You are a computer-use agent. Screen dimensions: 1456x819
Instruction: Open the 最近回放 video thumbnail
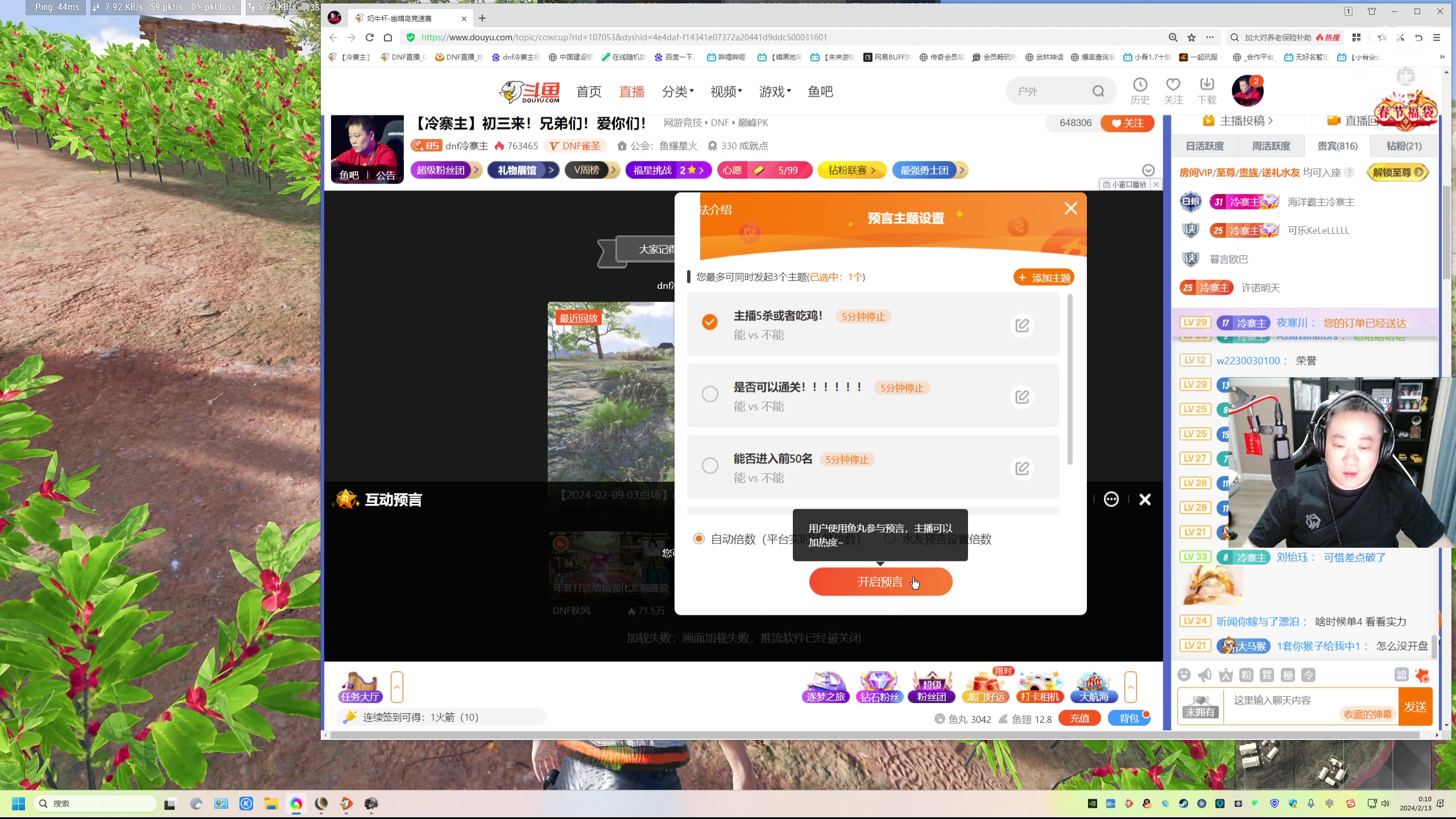pos(611,392)
